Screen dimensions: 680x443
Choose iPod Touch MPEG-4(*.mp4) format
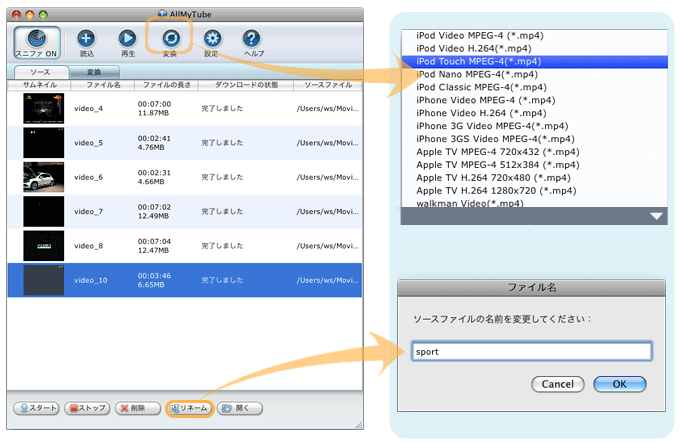pos(534,62)
